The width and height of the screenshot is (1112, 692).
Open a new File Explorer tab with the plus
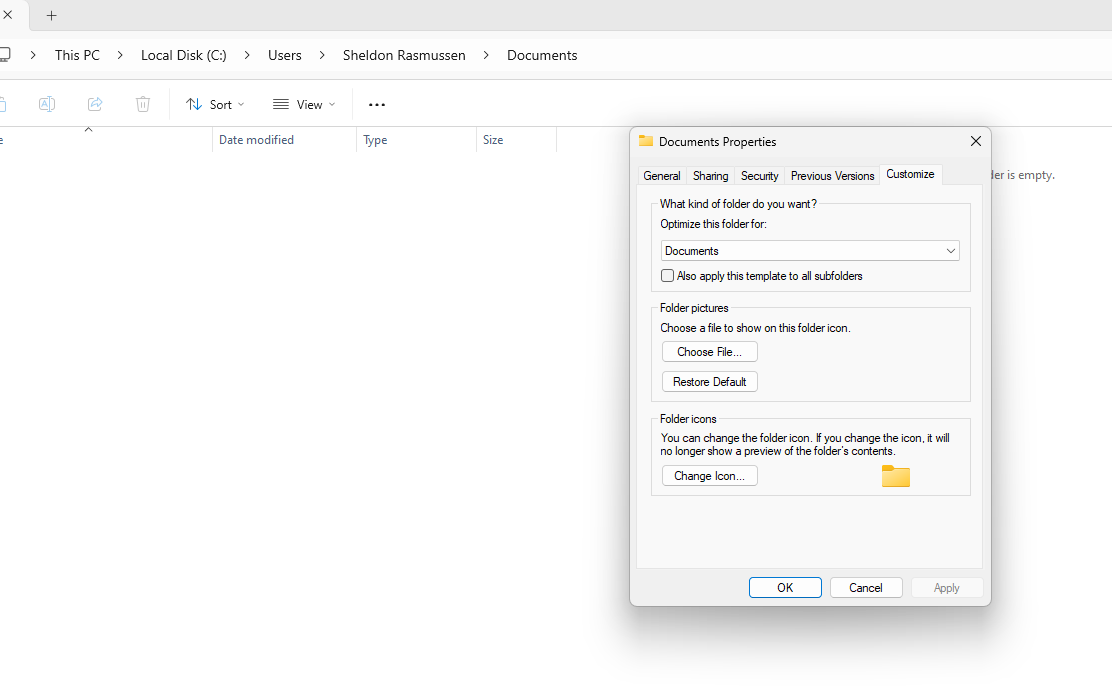coord(51,15)
